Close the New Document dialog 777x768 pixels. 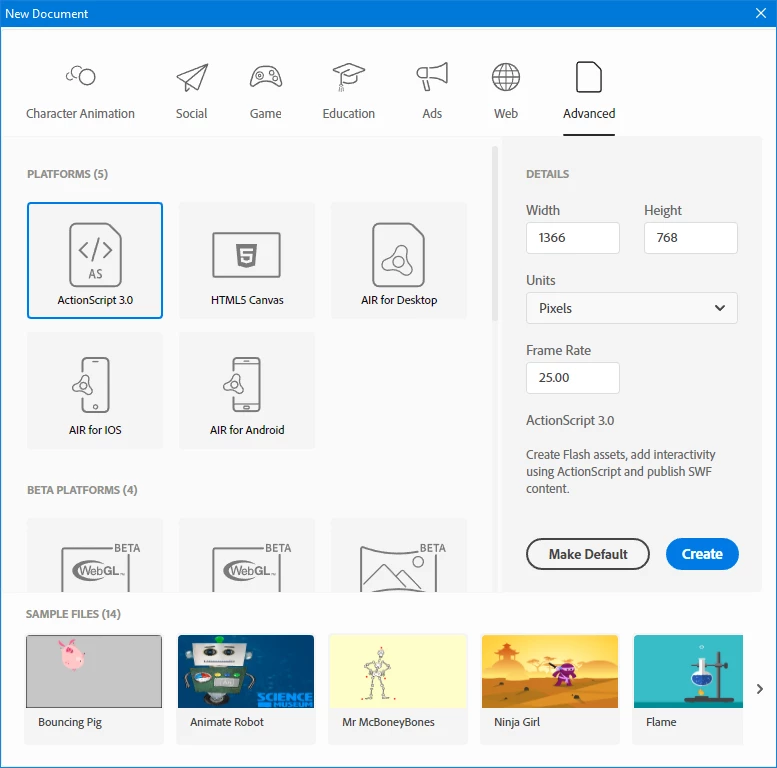[x=761, y=13]
